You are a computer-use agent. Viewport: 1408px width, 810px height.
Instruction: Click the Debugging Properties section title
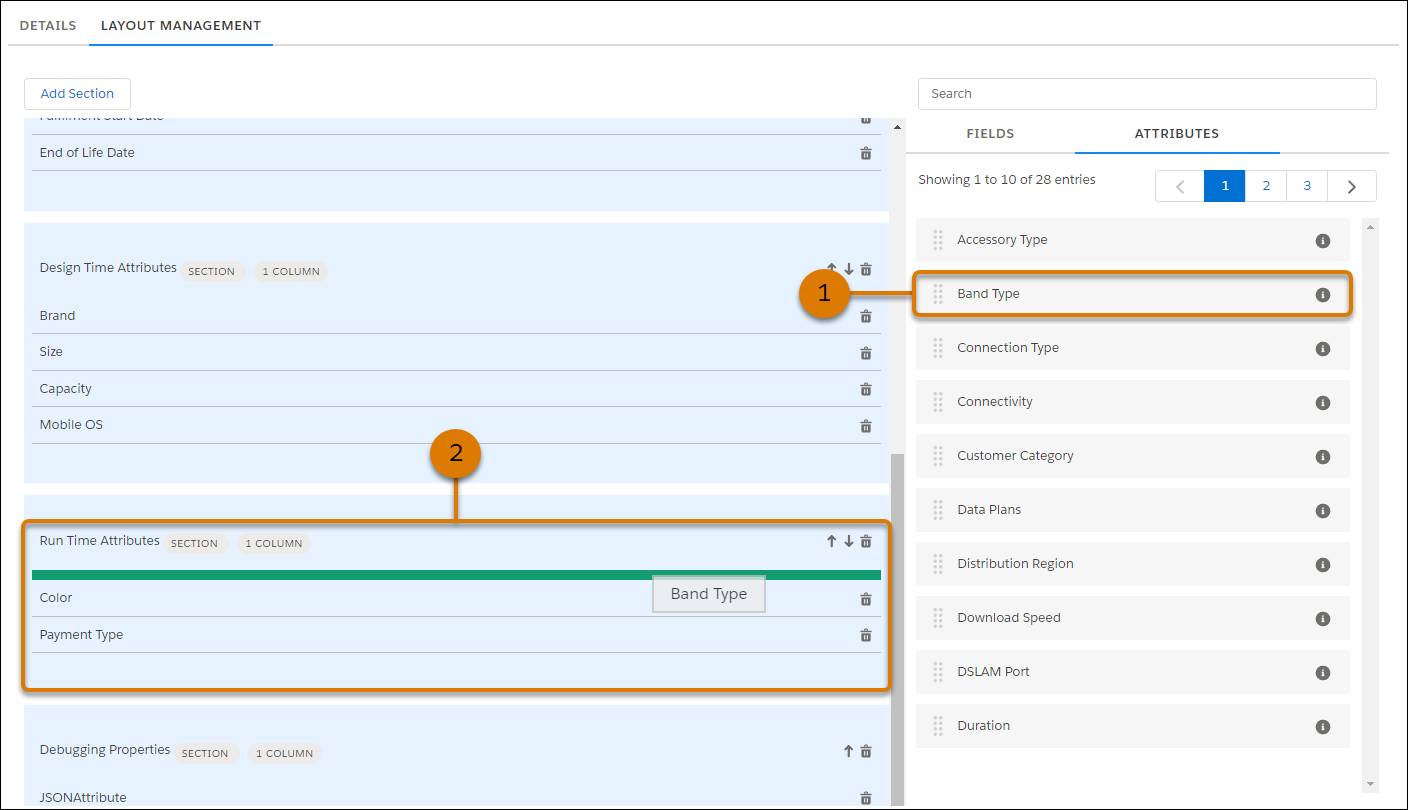105,750
